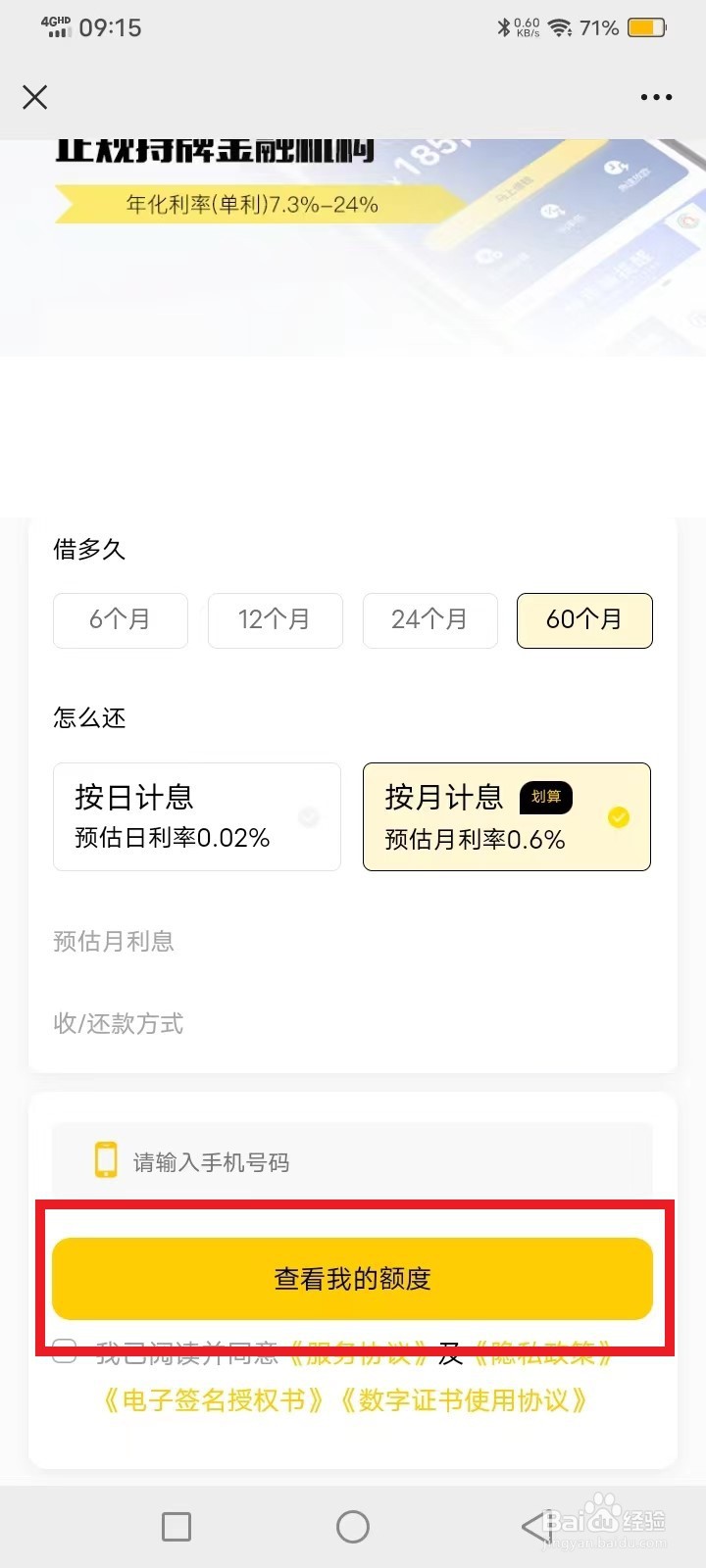This screenshot has width=706, height=1568.
Task: Tap the Android home circle button
Action: click(x=353, y=1526)
